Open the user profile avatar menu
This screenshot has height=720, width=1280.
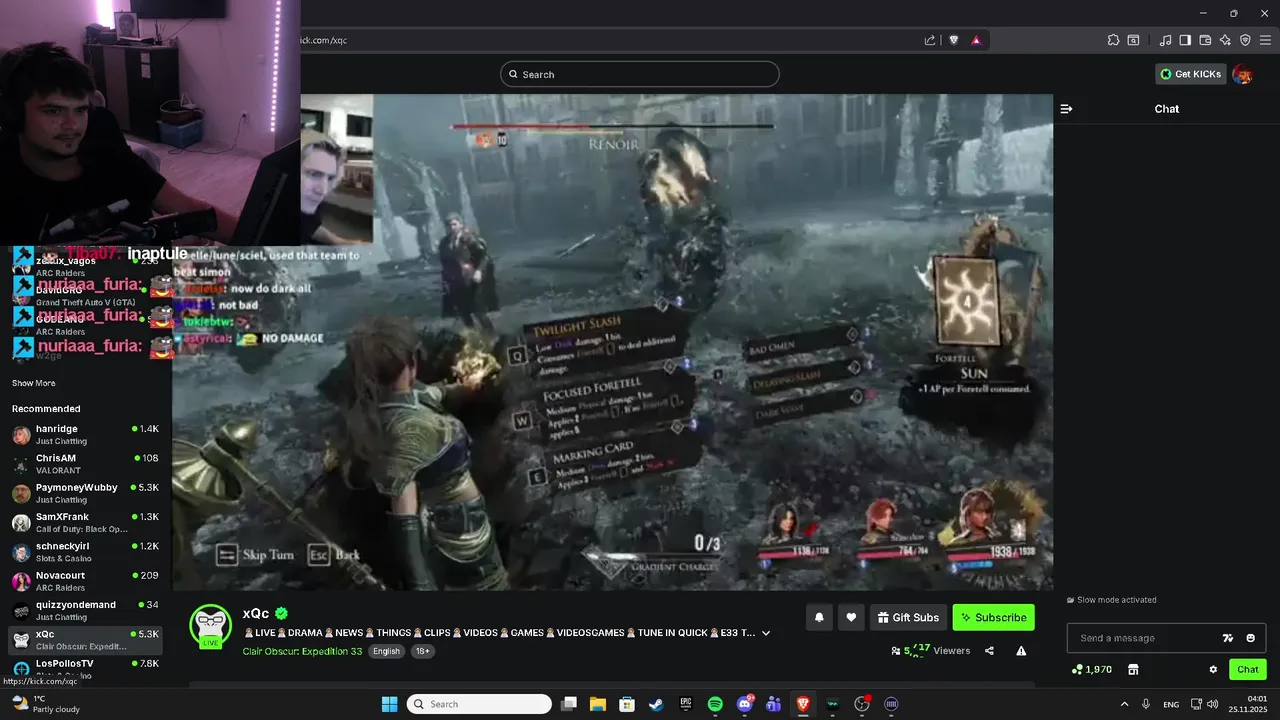1243,74
